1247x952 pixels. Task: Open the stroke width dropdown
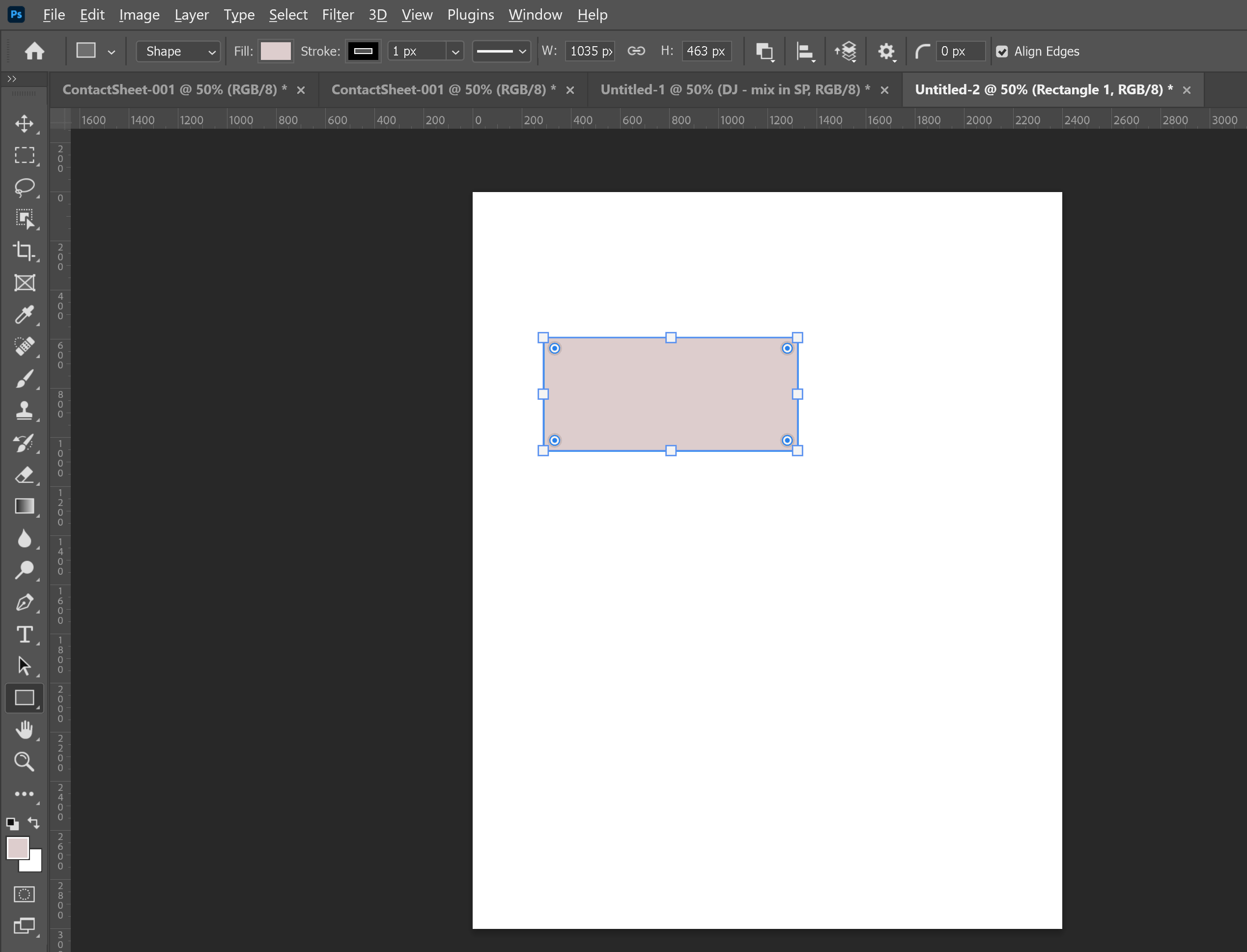coord(455,51)
